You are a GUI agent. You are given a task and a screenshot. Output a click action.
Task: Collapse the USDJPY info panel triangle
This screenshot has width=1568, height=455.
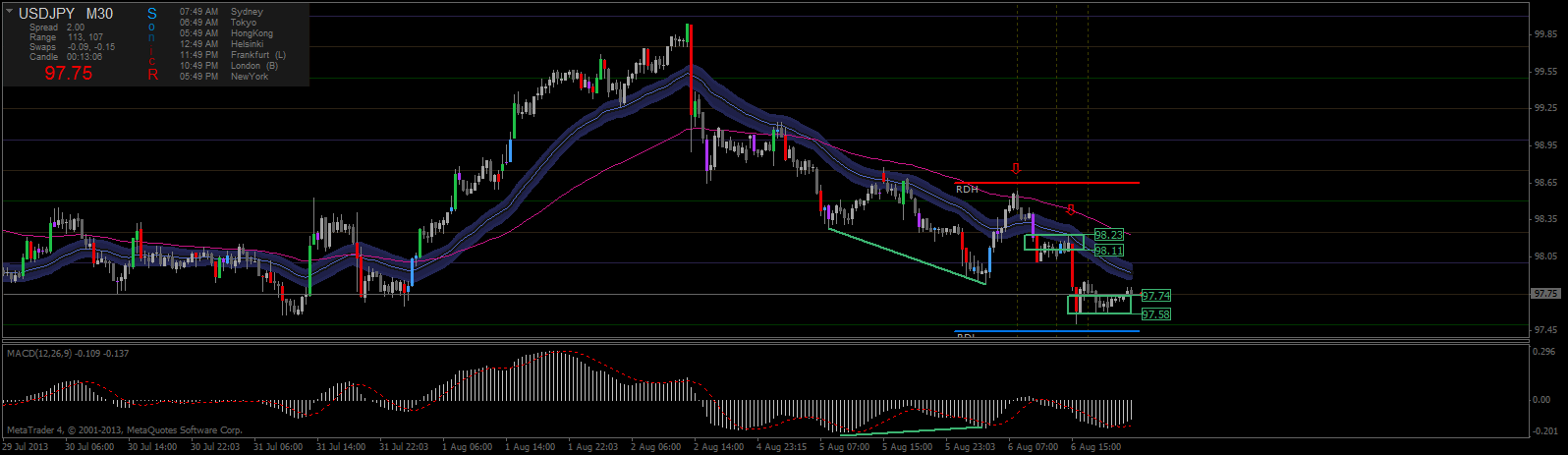pyautogui.click(x=10, y=12)
